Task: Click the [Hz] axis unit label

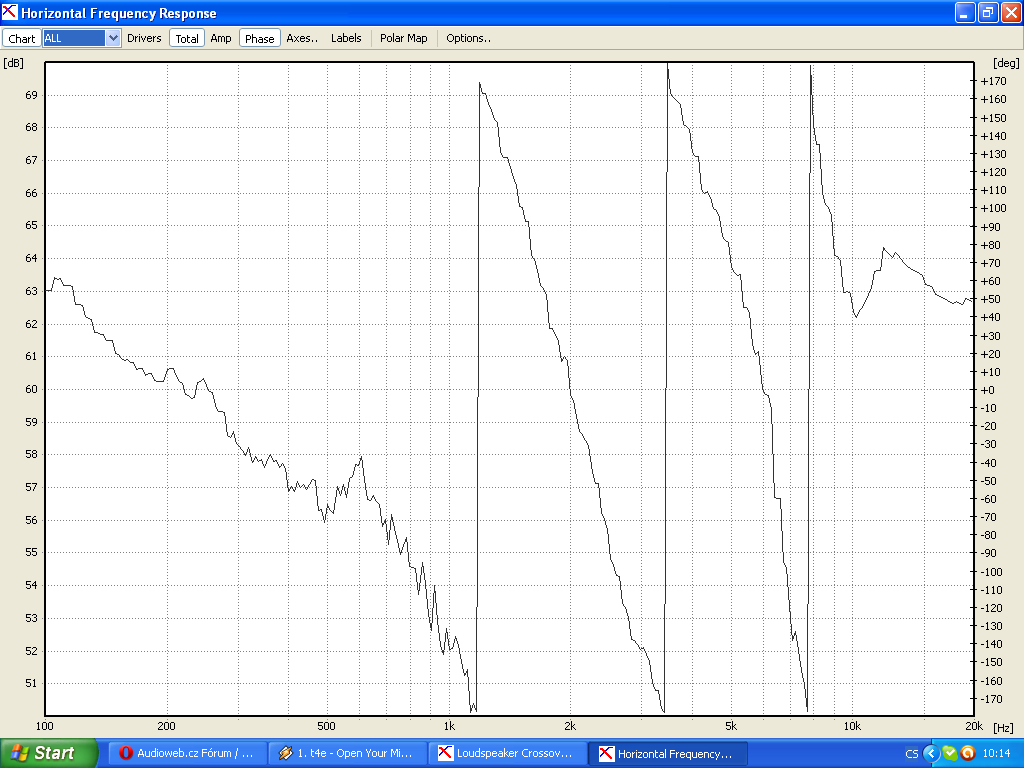Action: (x=1003, y=727)
